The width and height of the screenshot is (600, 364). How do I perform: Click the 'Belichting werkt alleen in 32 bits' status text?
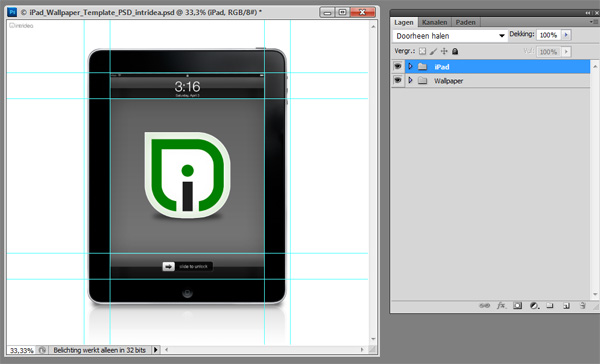point(99,350)
